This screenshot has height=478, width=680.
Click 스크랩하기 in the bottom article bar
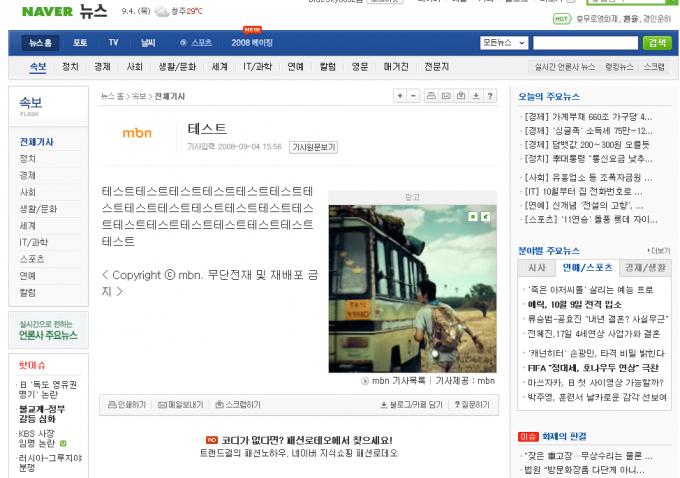tap(238, 405)
